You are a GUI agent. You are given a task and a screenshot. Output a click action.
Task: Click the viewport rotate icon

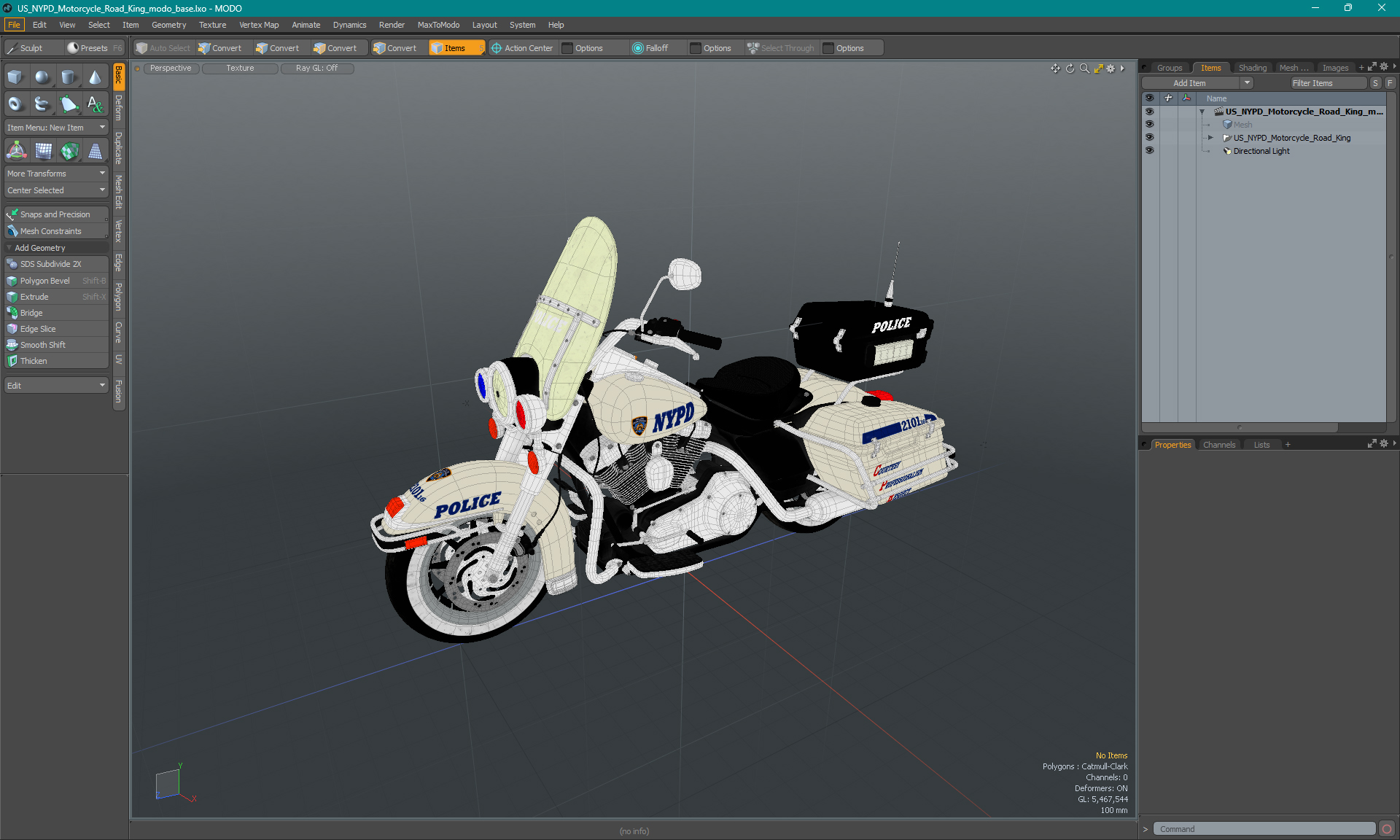1070,69
